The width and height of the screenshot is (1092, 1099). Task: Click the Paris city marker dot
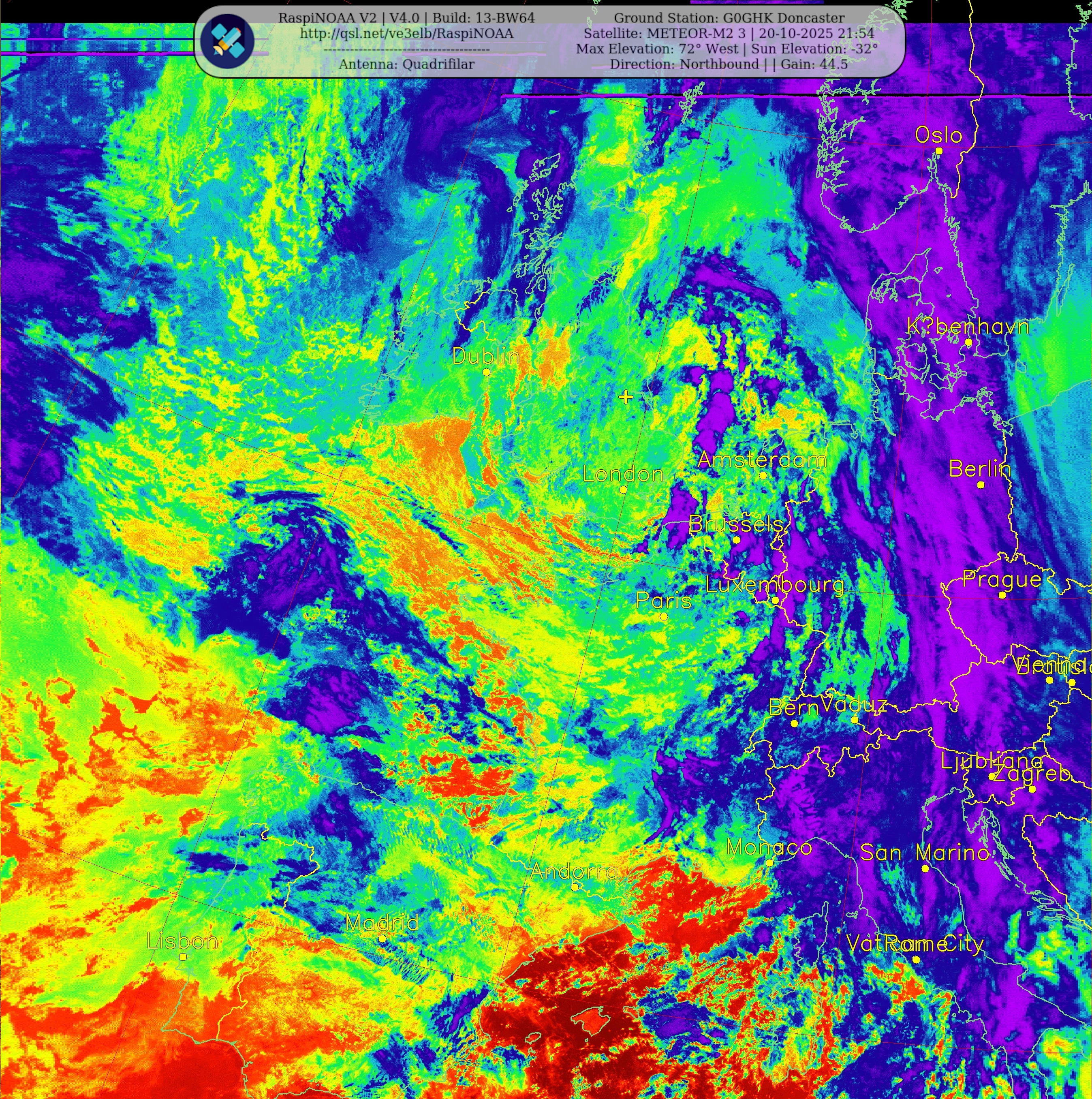663,616
